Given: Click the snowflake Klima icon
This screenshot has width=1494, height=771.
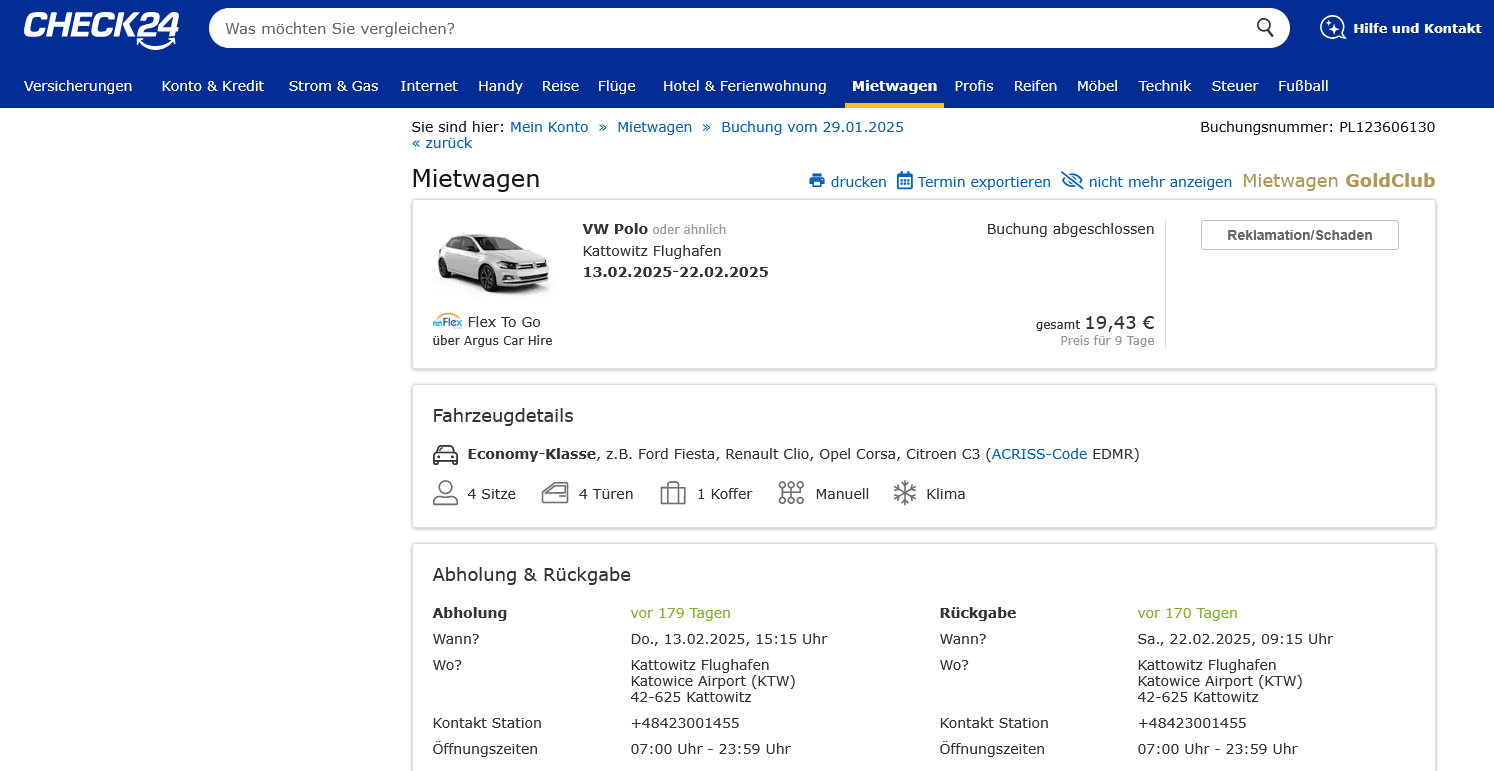Looking at the screenshot, I should click(905, 493).
